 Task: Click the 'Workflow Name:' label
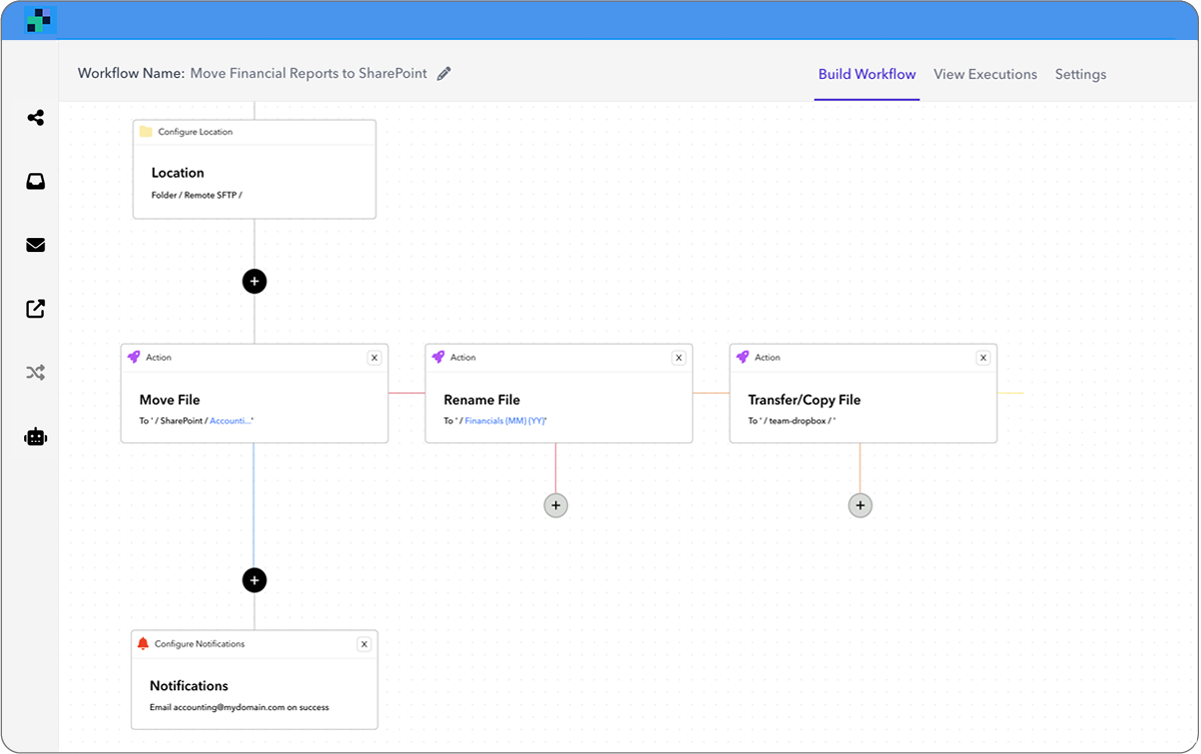(131, 73)
